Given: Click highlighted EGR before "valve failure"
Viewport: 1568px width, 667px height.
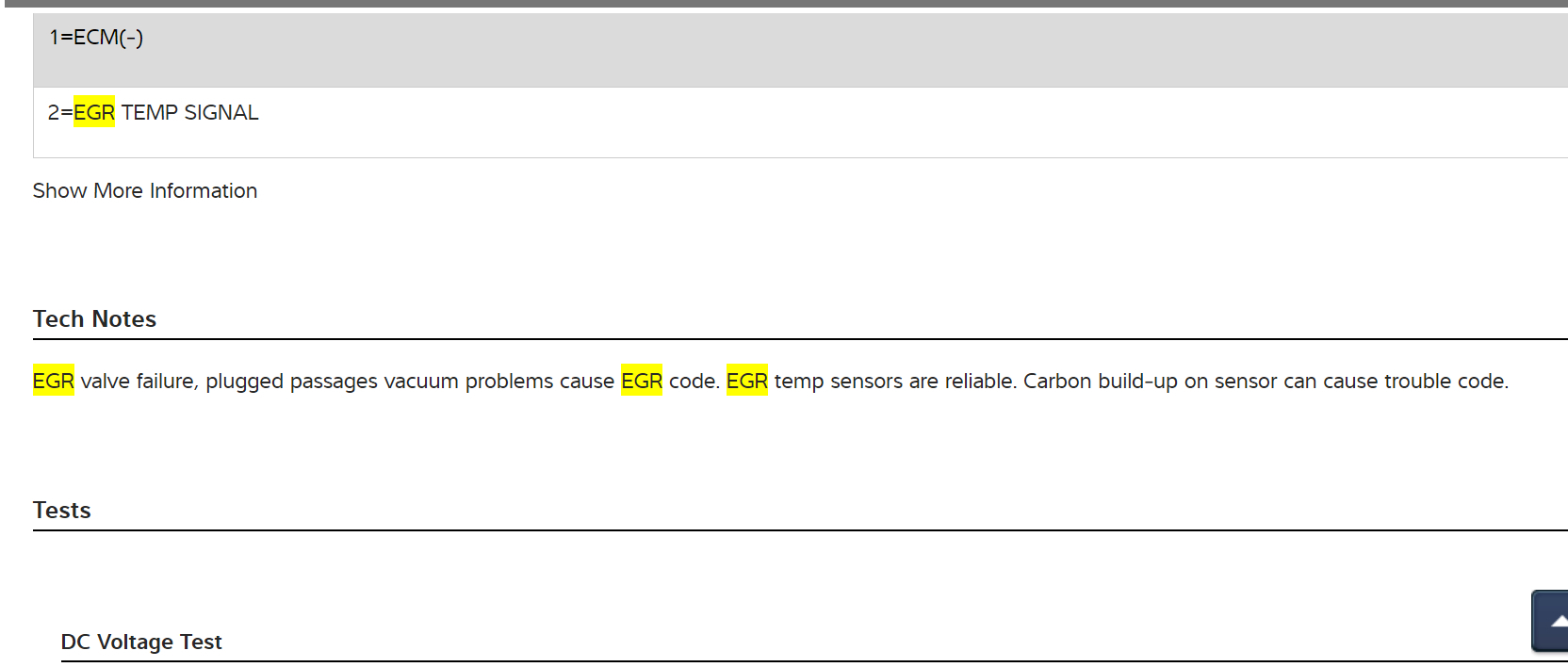Looking at the screenshot, I should point(54,382).
